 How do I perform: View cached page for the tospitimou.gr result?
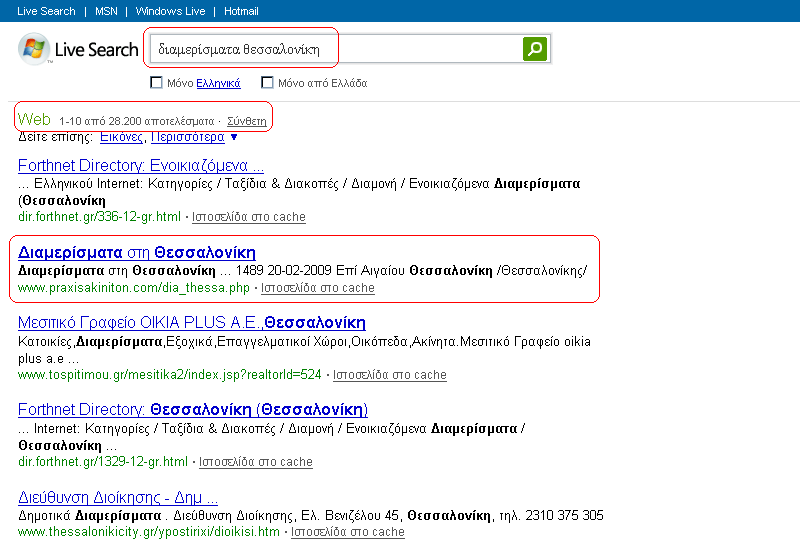coord(390,375)
